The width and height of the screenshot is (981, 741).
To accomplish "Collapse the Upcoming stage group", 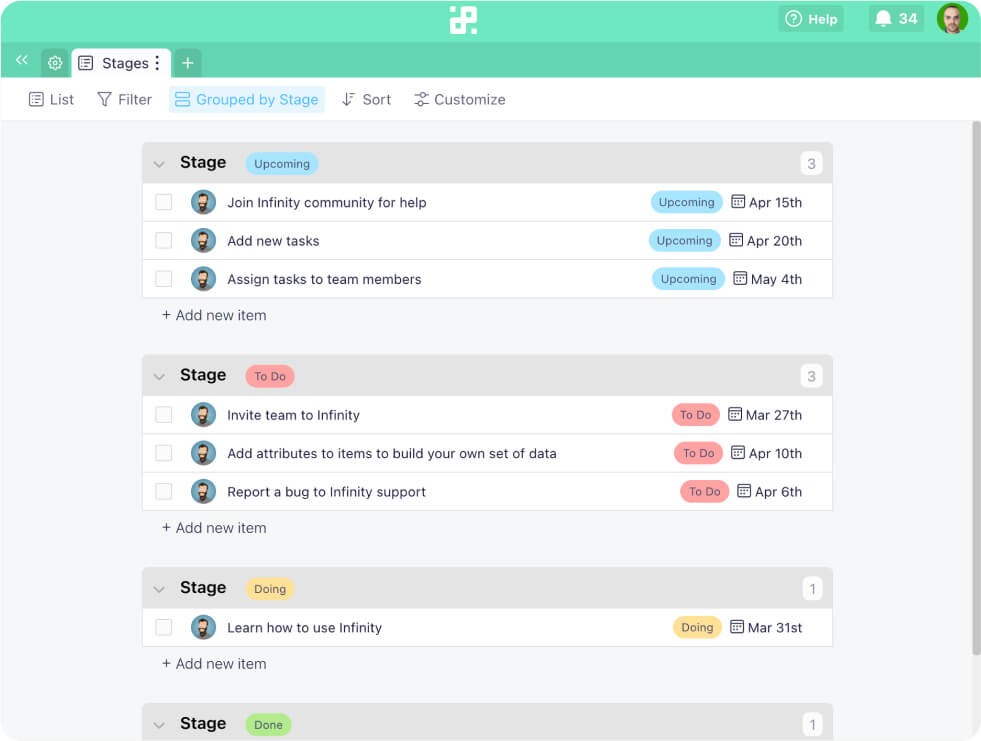I will tap(159, 164).
